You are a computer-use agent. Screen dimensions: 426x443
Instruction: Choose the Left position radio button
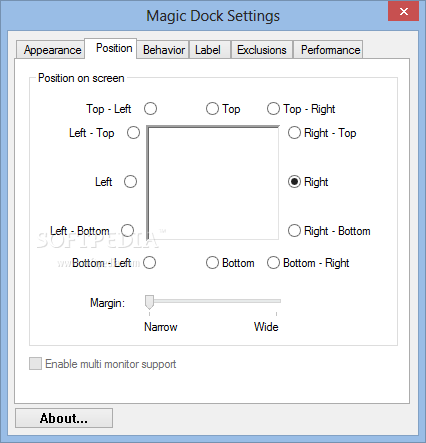130,182
